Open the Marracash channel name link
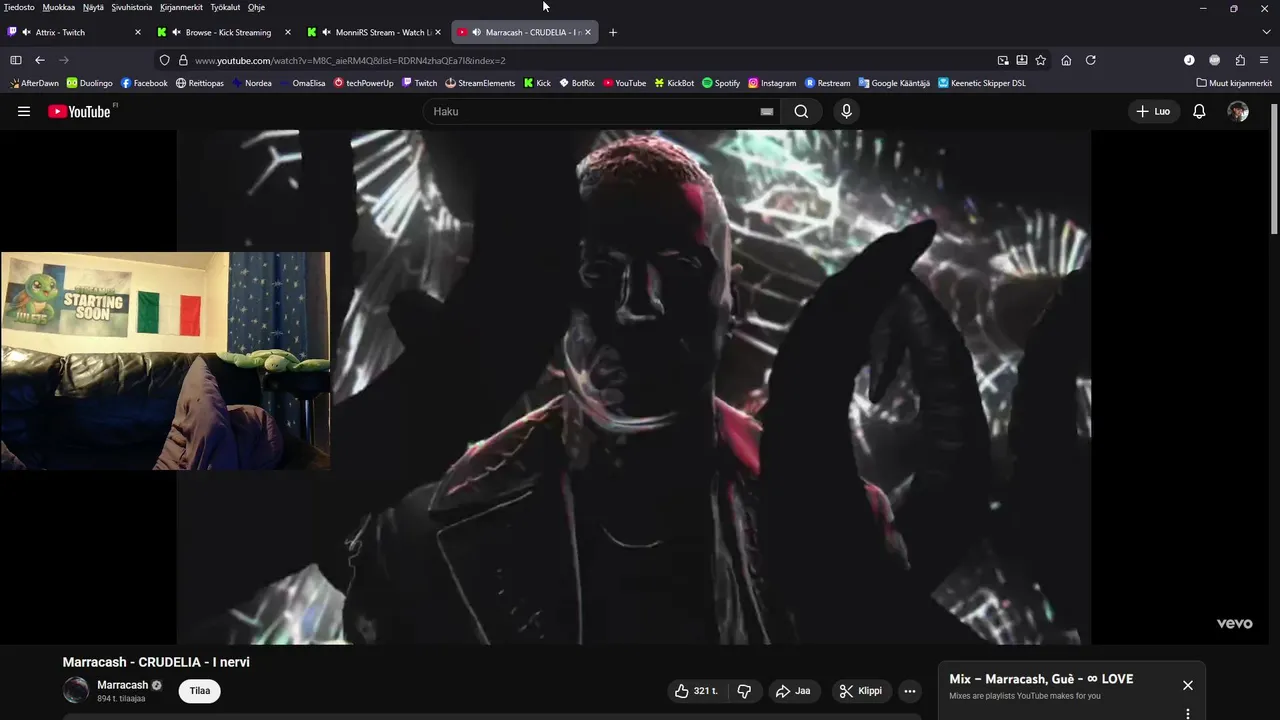1280x720 pixels. click(x=122, y=685)
